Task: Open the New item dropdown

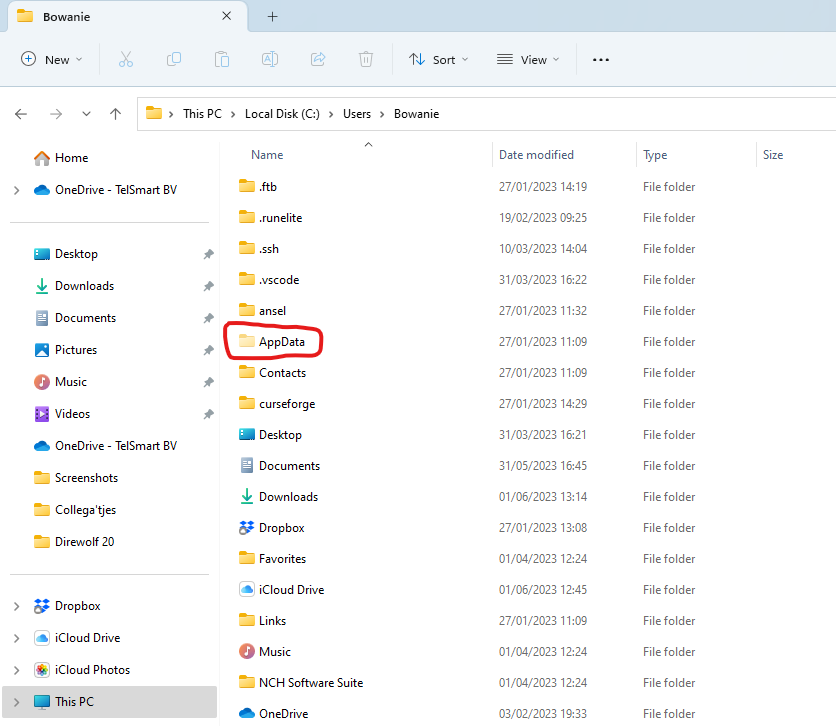Action: click(52, 60)
